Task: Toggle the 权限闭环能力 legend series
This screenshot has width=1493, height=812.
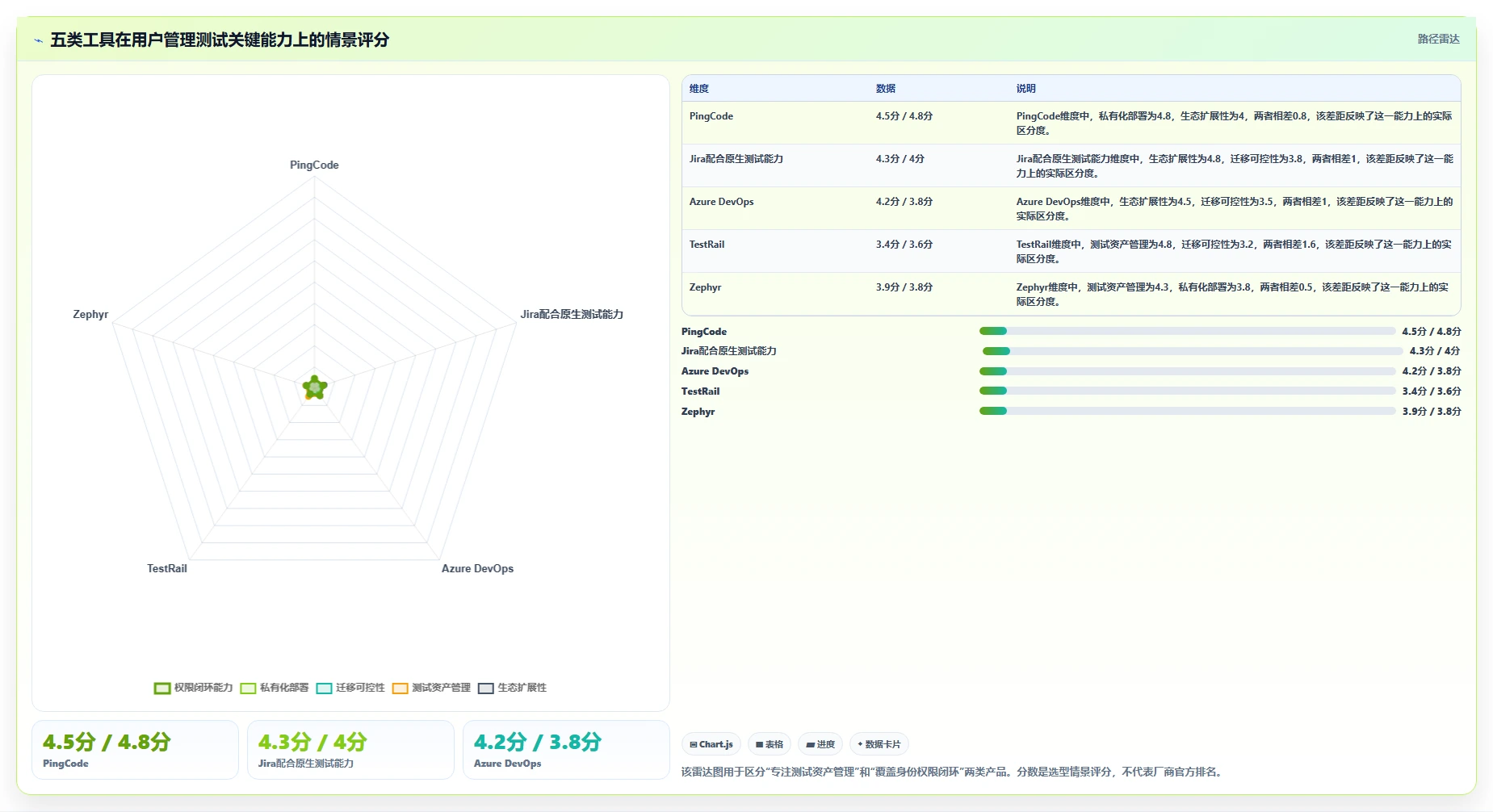Action: (193, 688)
